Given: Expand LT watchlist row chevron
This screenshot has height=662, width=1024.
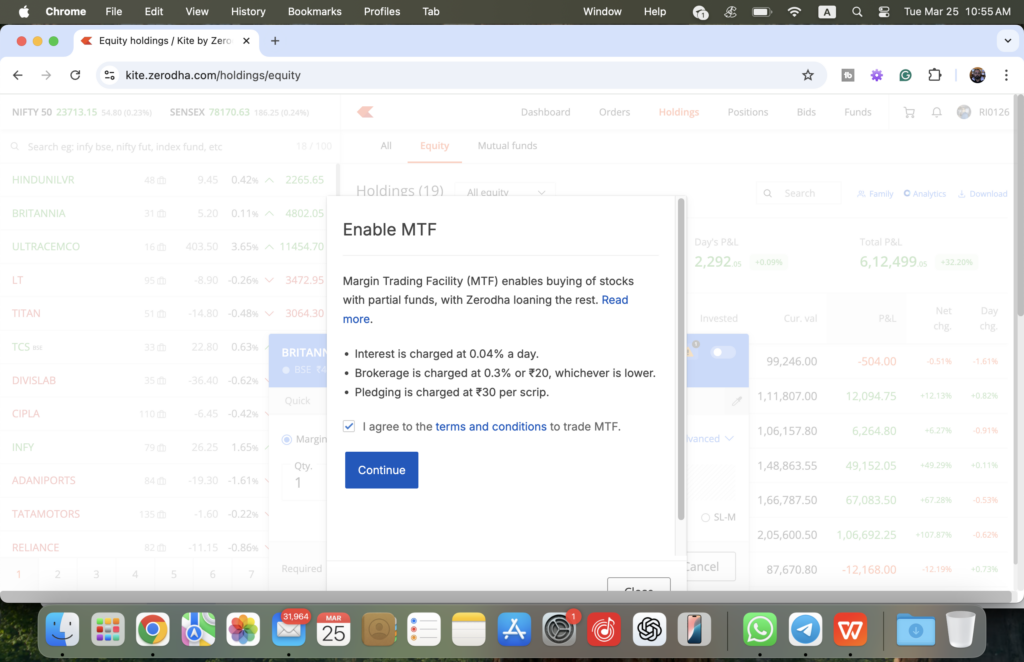Looking at the screenshot, I should tap(269, 280).
